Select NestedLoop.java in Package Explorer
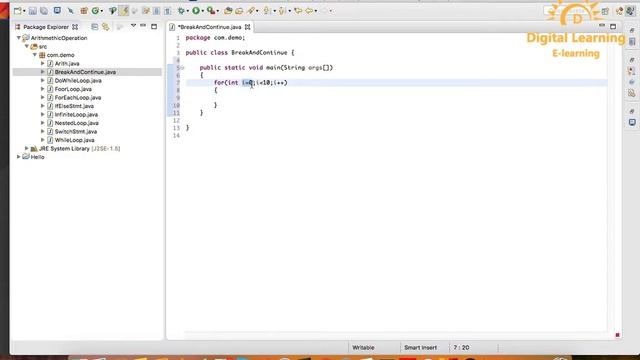The width and height of the screenshot is (640, 360). point(76,123)
